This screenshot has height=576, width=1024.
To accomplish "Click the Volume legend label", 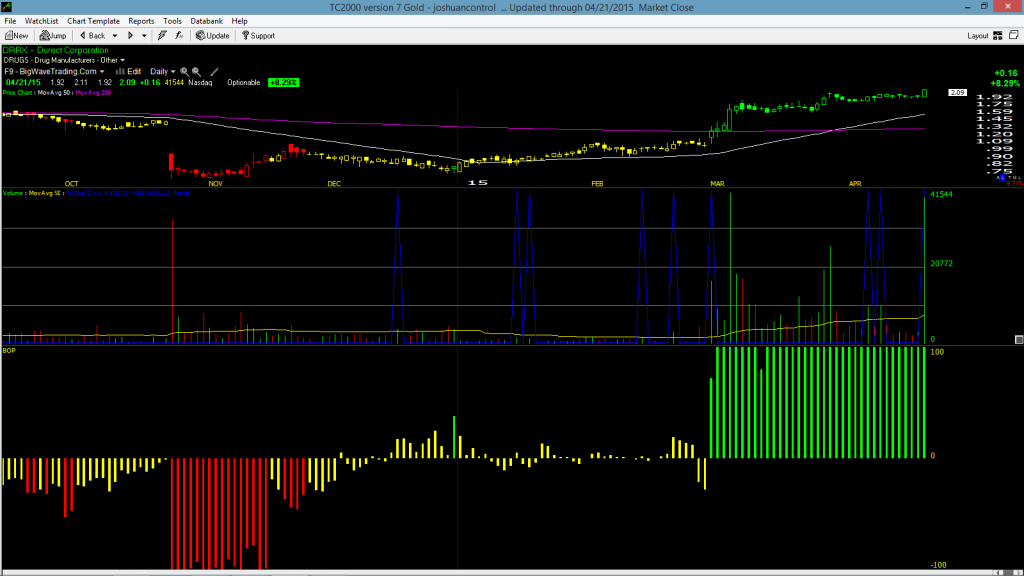I will [x=15, y=193].
